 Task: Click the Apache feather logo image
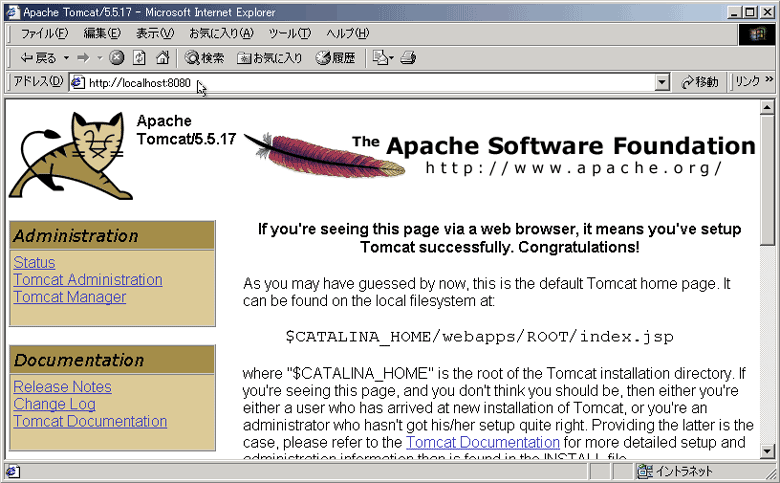click(x=324, y=155)
